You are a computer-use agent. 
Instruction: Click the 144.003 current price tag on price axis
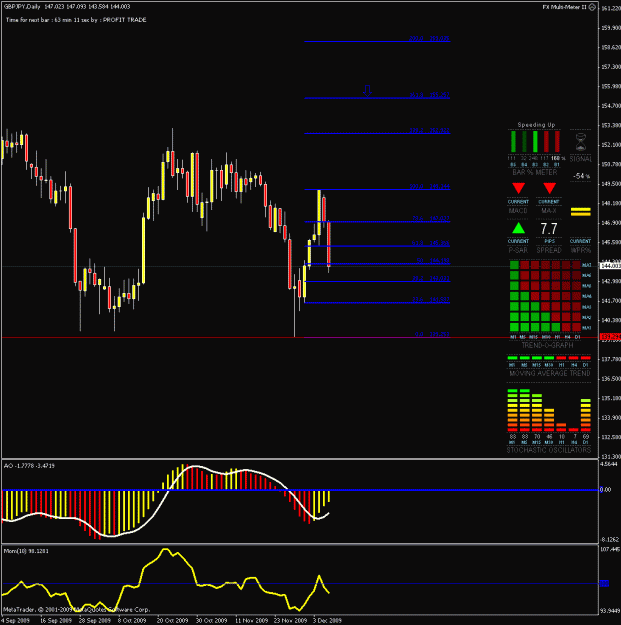point(610,265)
